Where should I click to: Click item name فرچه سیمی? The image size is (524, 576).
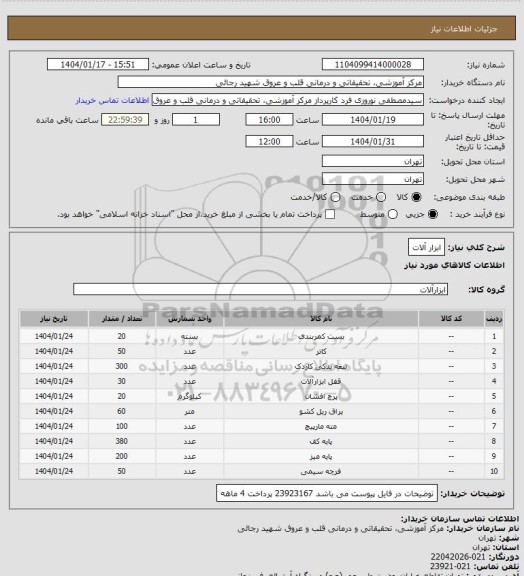321,471
